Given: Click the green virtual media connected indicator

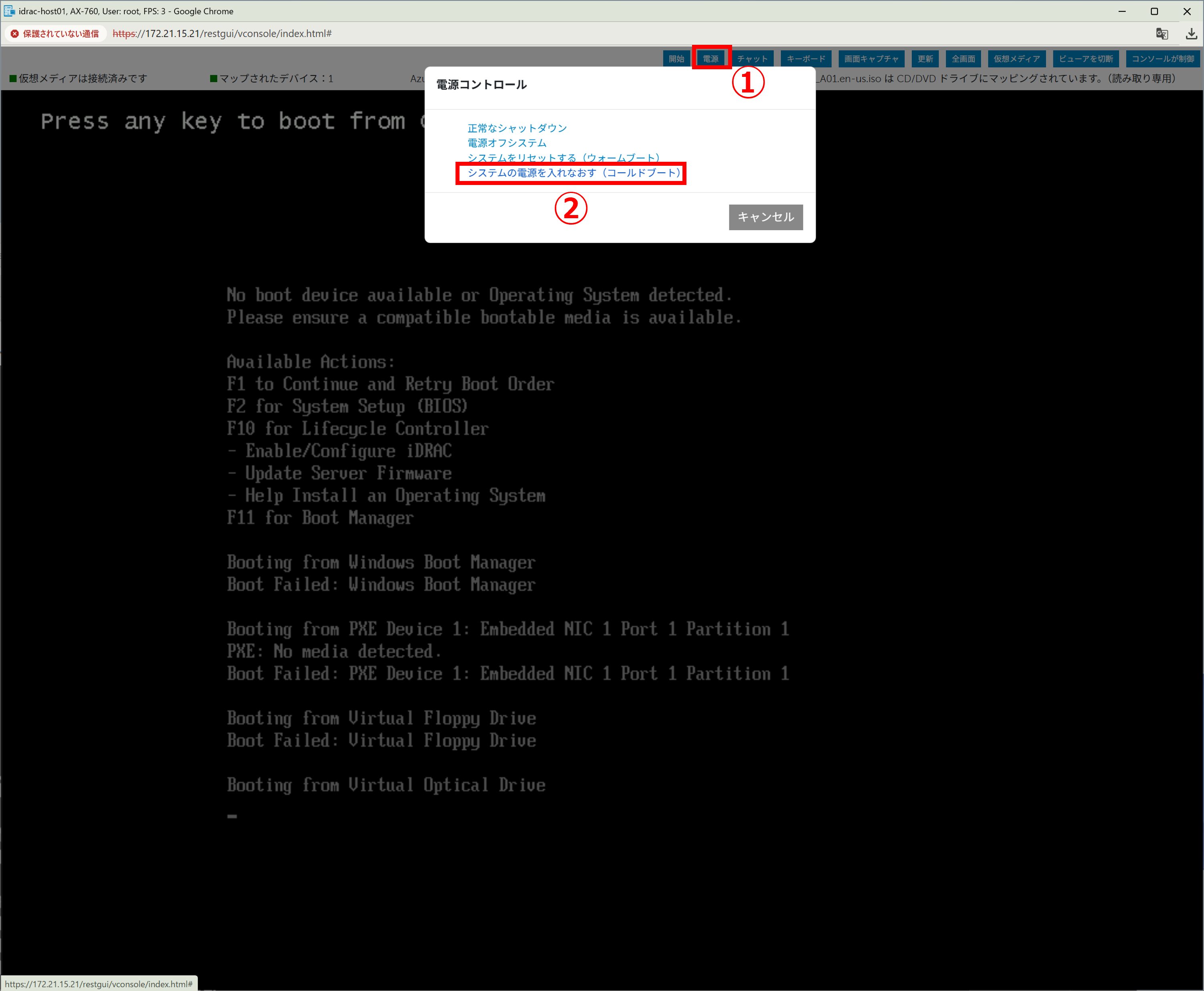Looking at the screenshot, I should [x=12, y=79].
